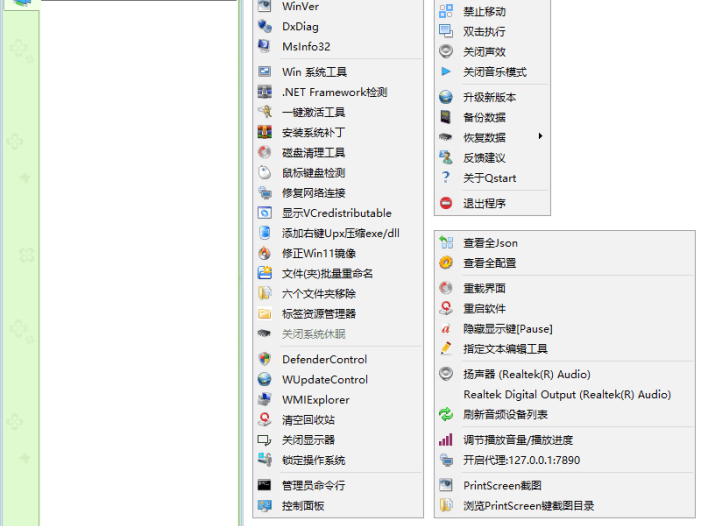Click the 鼠标键盘检测 mouse icon
The width and height of the screenshot is (701, 526).
point(265,173)
